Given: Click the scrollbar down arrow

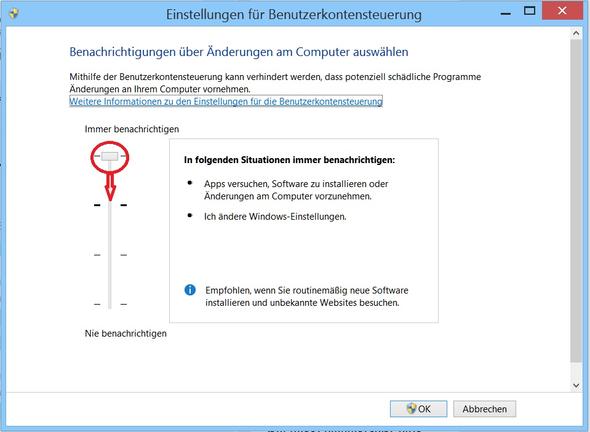Looking at the screenshot, I should (x=576, y=385).
